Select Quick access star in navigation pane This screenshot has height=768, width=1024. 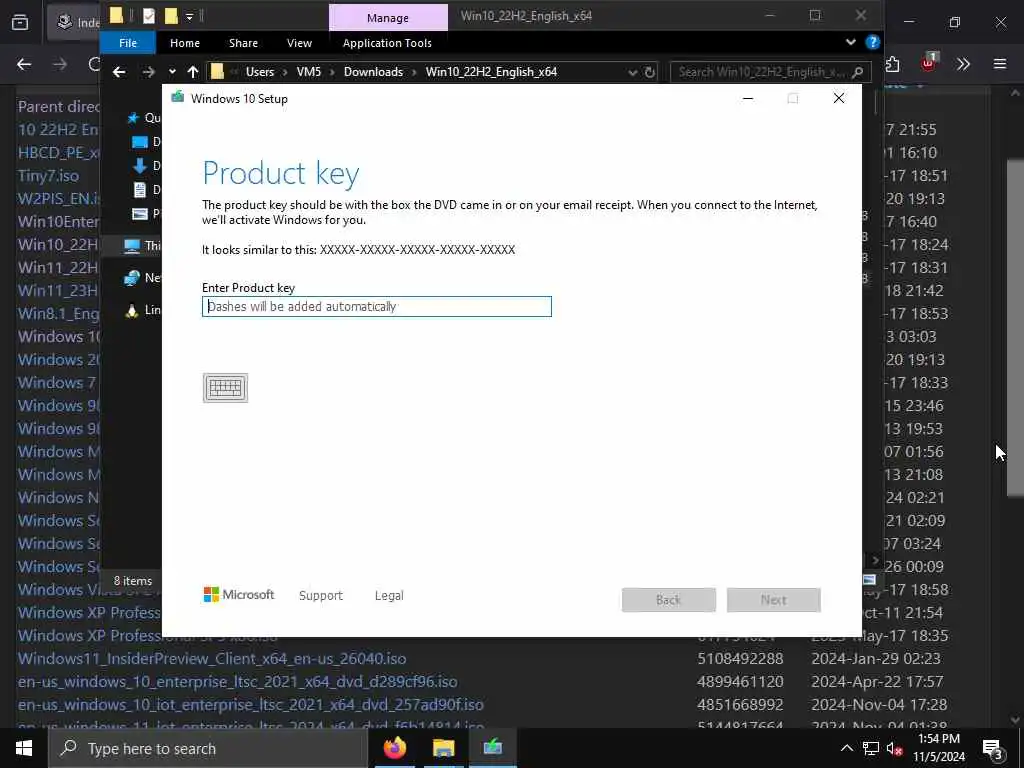[x=133, y=118]
